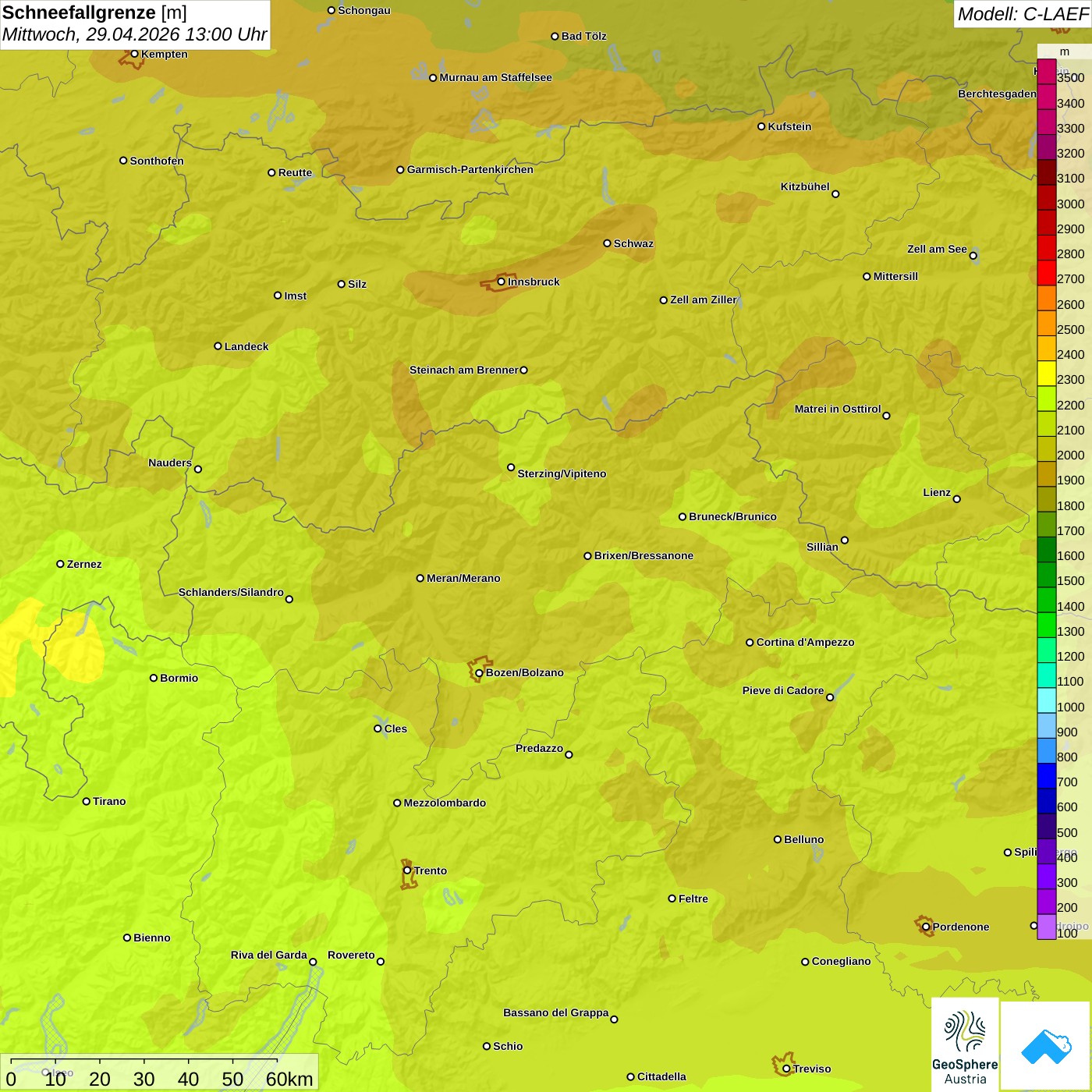Click the Rovereto label
Viewport: 1092px width, 1092px height.
click(x=351, y=955)
